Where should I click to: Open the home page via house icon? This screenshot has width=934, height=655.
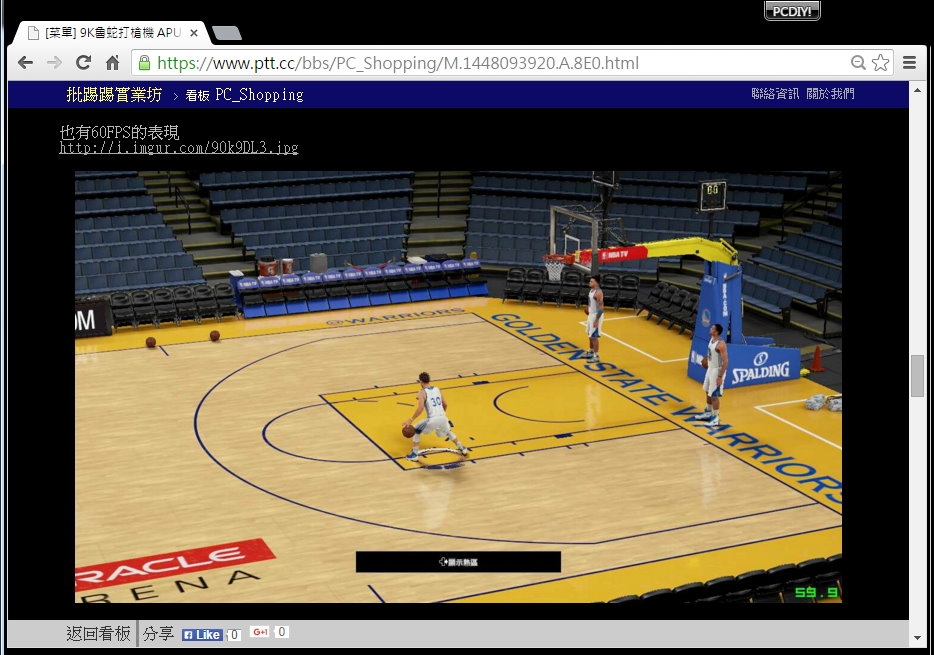click(x=113, y=63)
